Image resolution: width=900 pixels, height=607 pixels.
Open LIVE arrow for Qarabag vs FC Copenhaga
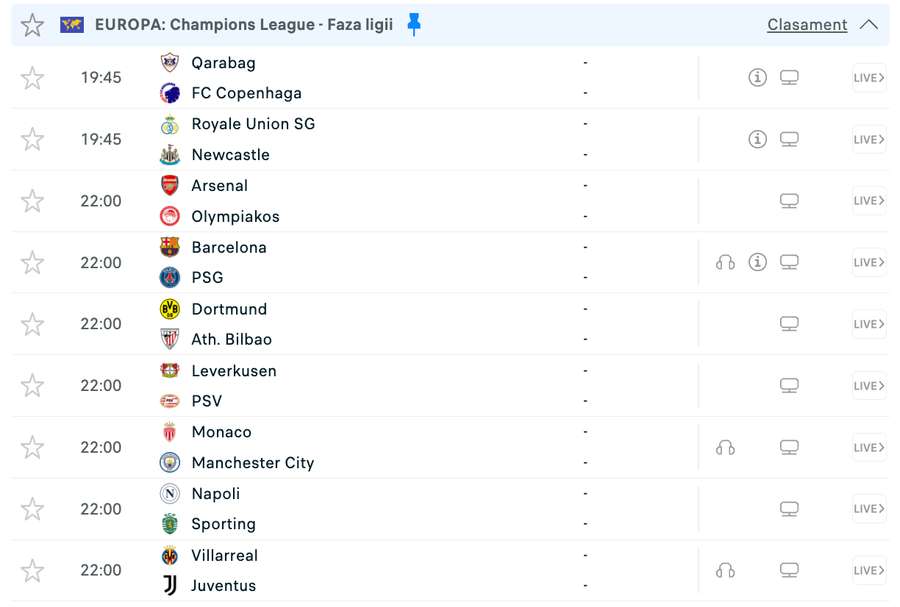pos(869,78)
